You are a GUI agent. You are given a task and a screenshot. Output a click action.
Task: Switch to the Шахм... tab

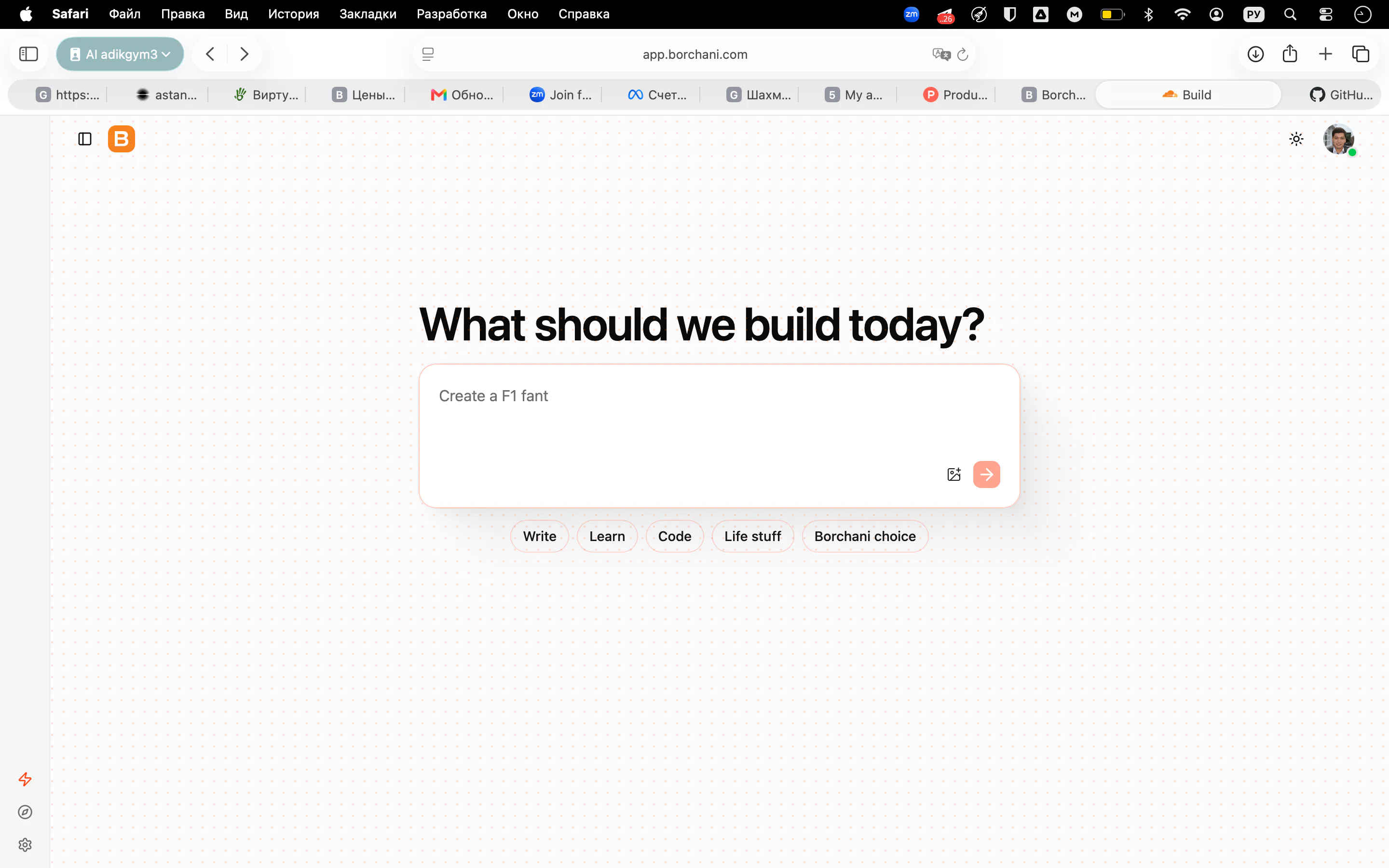pyautogui.click(x=758, y=95)
